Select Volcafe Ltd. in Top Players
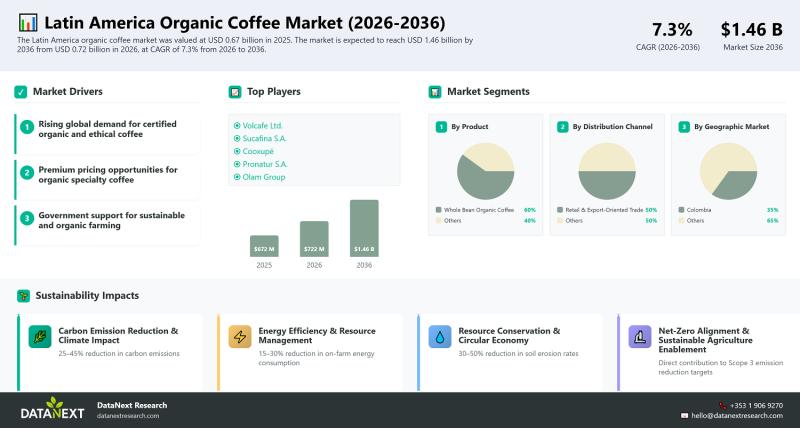Image resolution: width=800 pixels, height=428 pixels. point(261,125)
